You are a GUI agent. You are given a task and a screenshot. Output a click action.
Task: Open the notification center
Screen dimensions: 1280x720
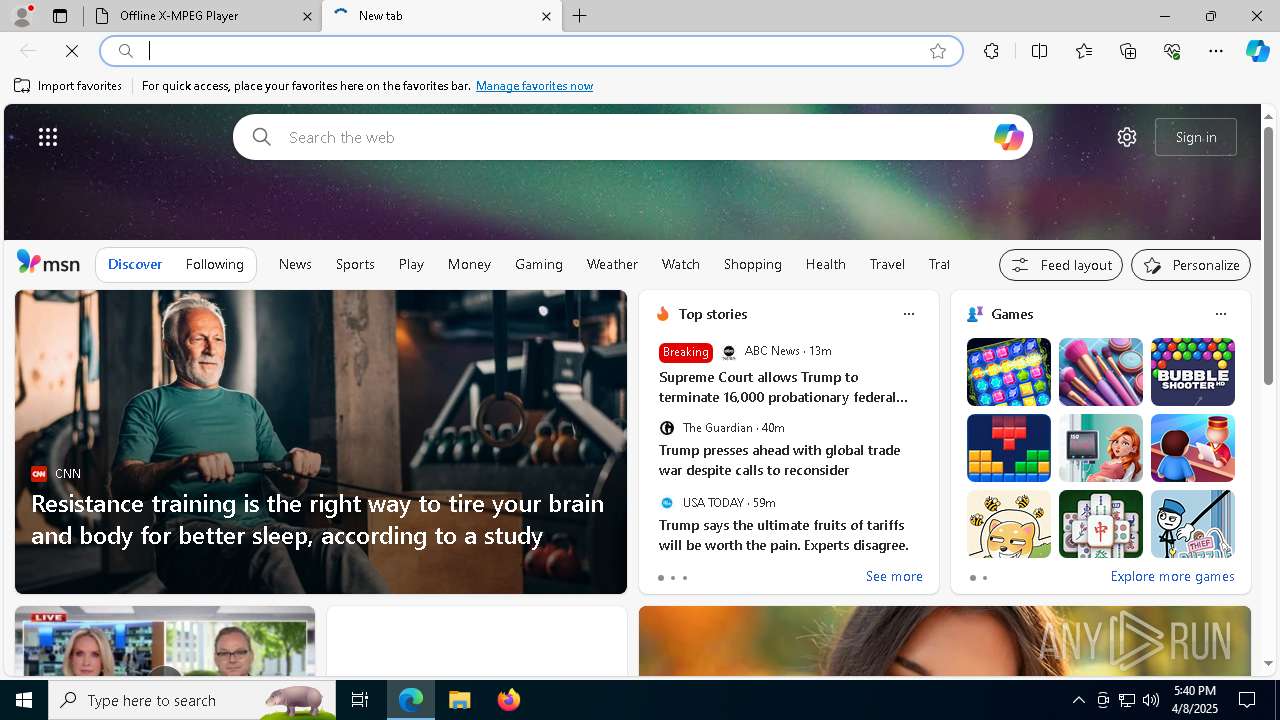click(1247, 700)
